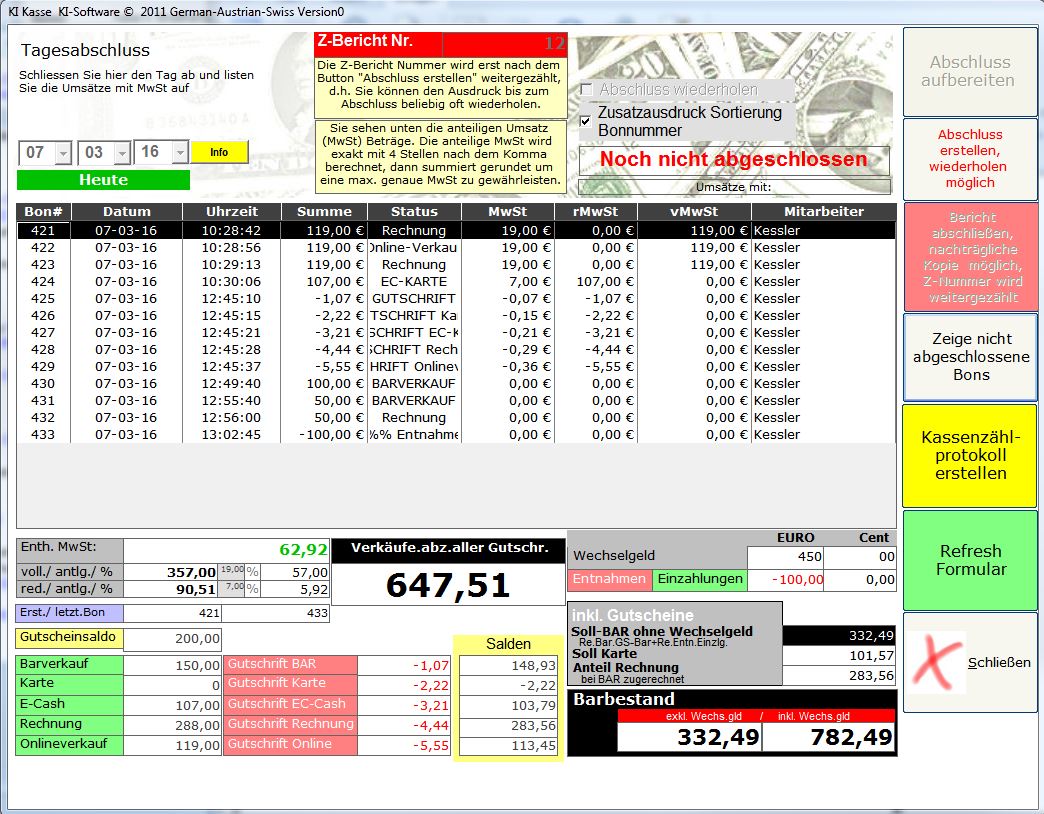Click the green Heute button
The height and width of the screenshot is (814, 1044).
(103, 180)
